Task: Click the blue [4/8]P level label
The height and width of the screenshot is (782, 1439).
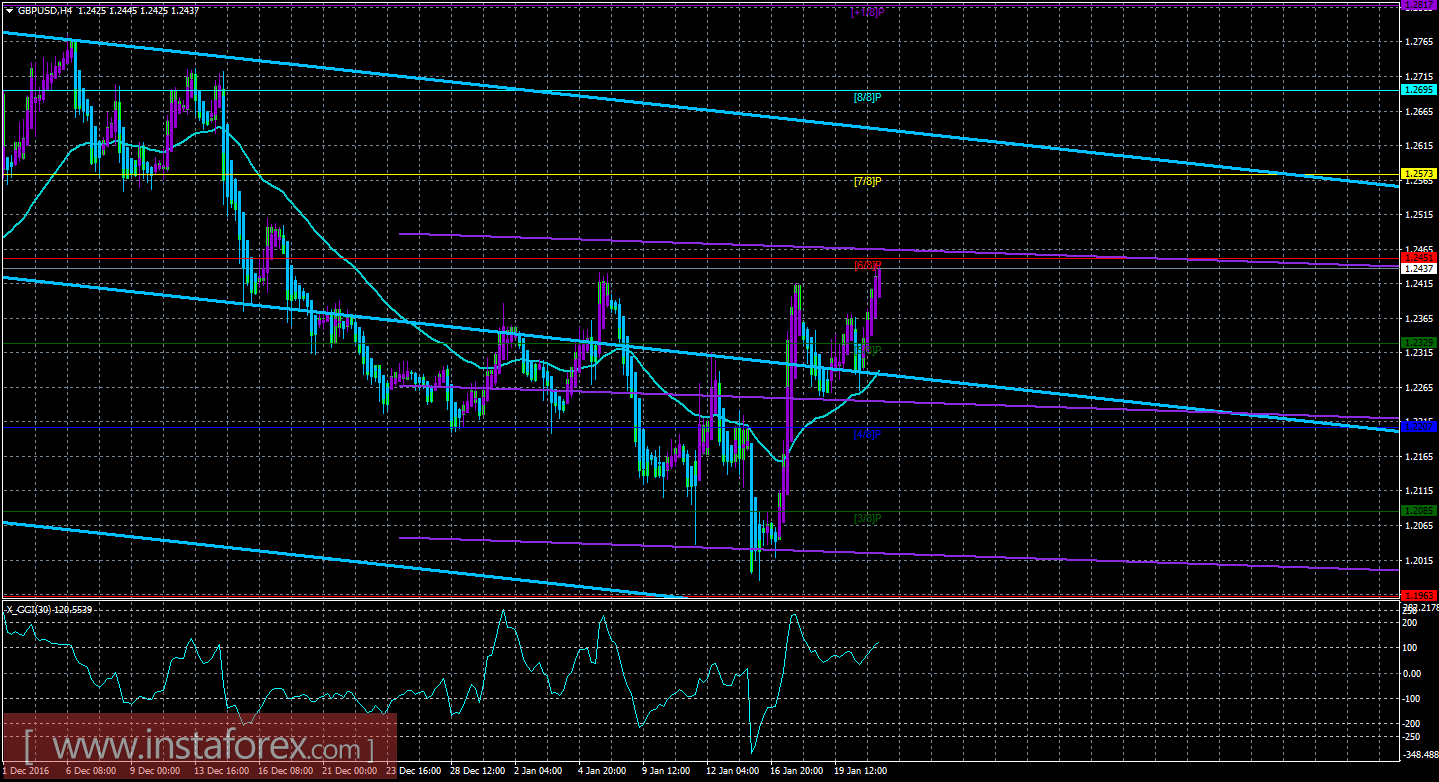Action: (x=867, y=434)
